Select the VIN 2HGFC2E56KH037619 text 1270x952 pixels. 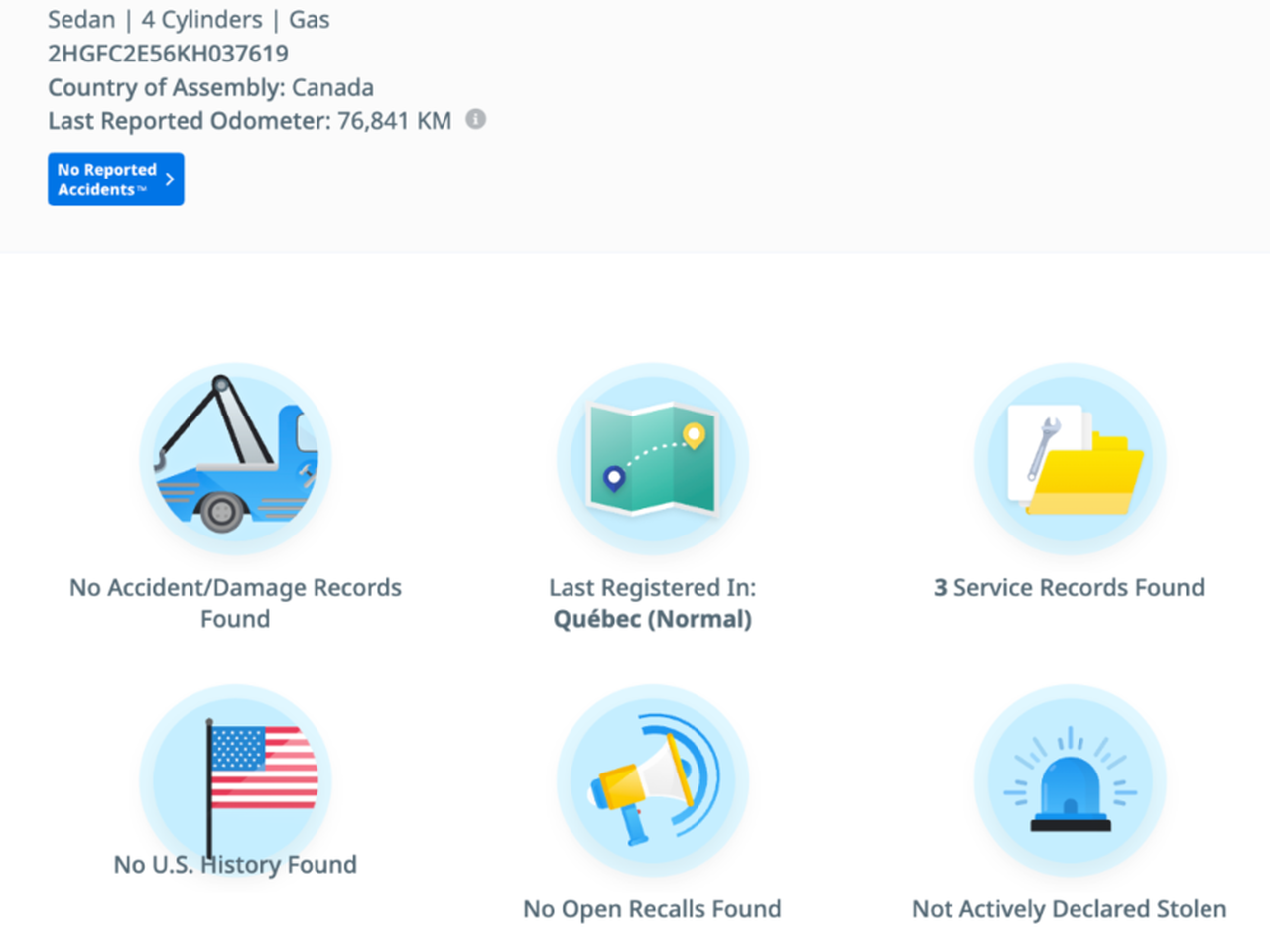168,54
